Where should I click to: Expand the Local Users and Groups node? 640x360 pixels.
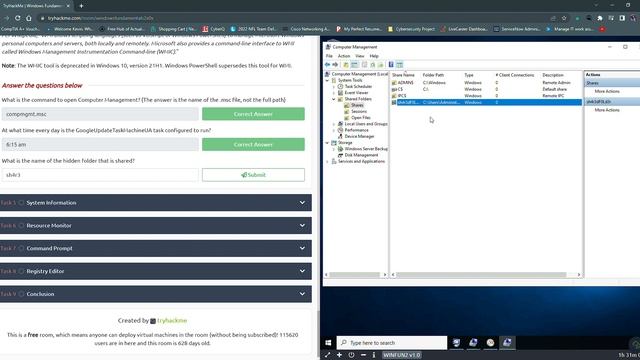334,124
